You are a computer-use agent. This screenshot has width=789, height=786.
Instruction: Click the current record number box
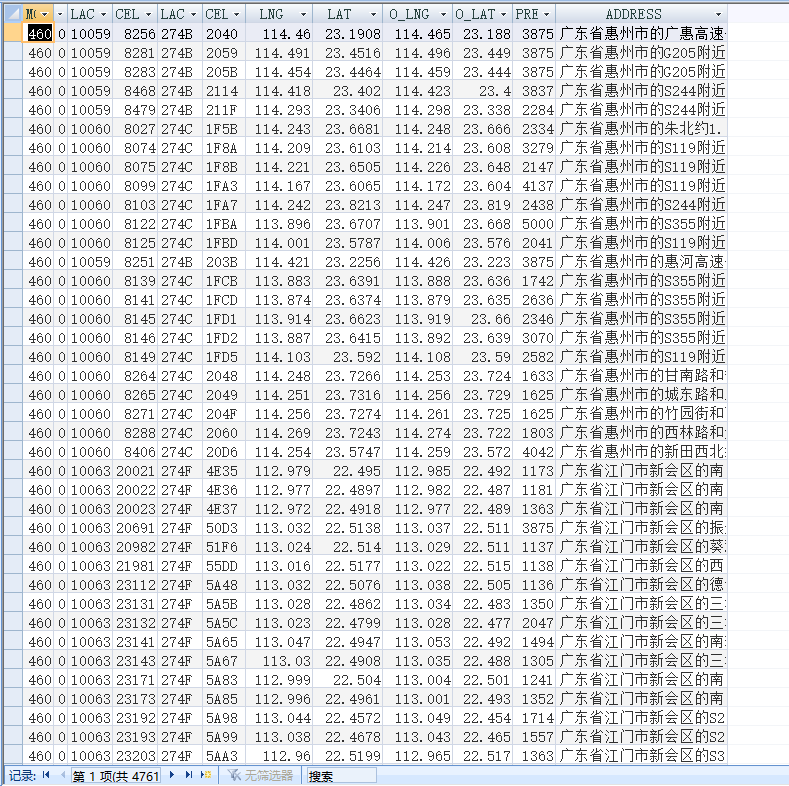116,776
